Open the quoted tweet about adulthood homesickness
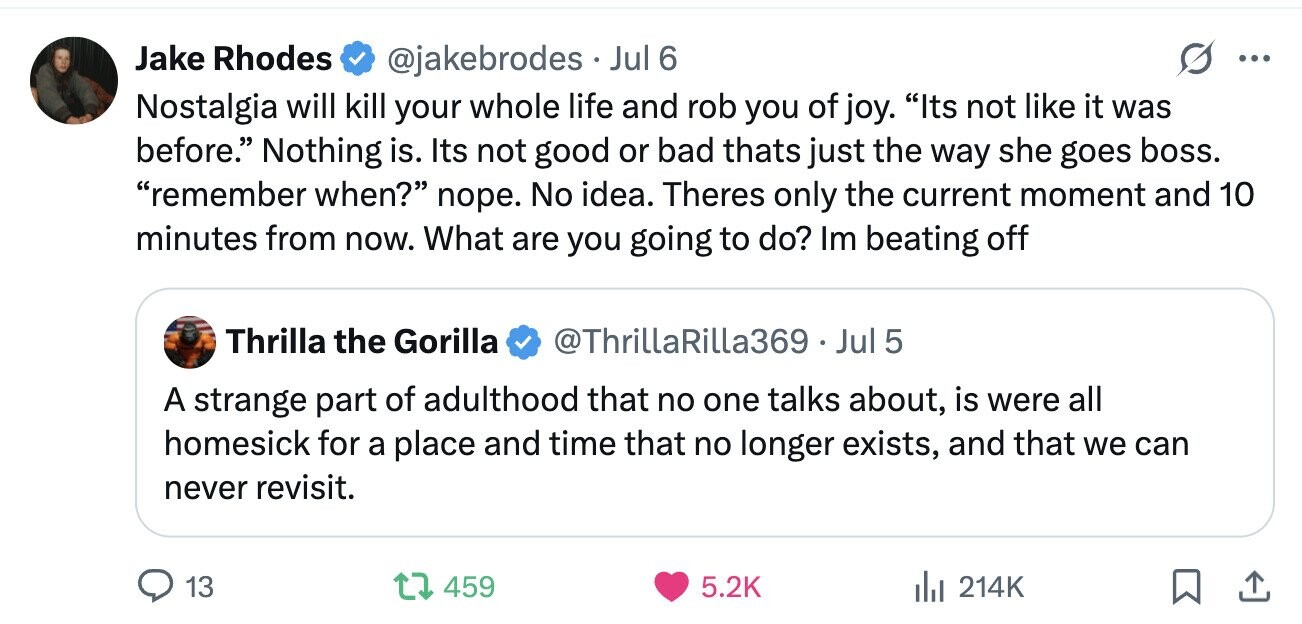This screenshot has width=1302, height=624. pos(704,413)
